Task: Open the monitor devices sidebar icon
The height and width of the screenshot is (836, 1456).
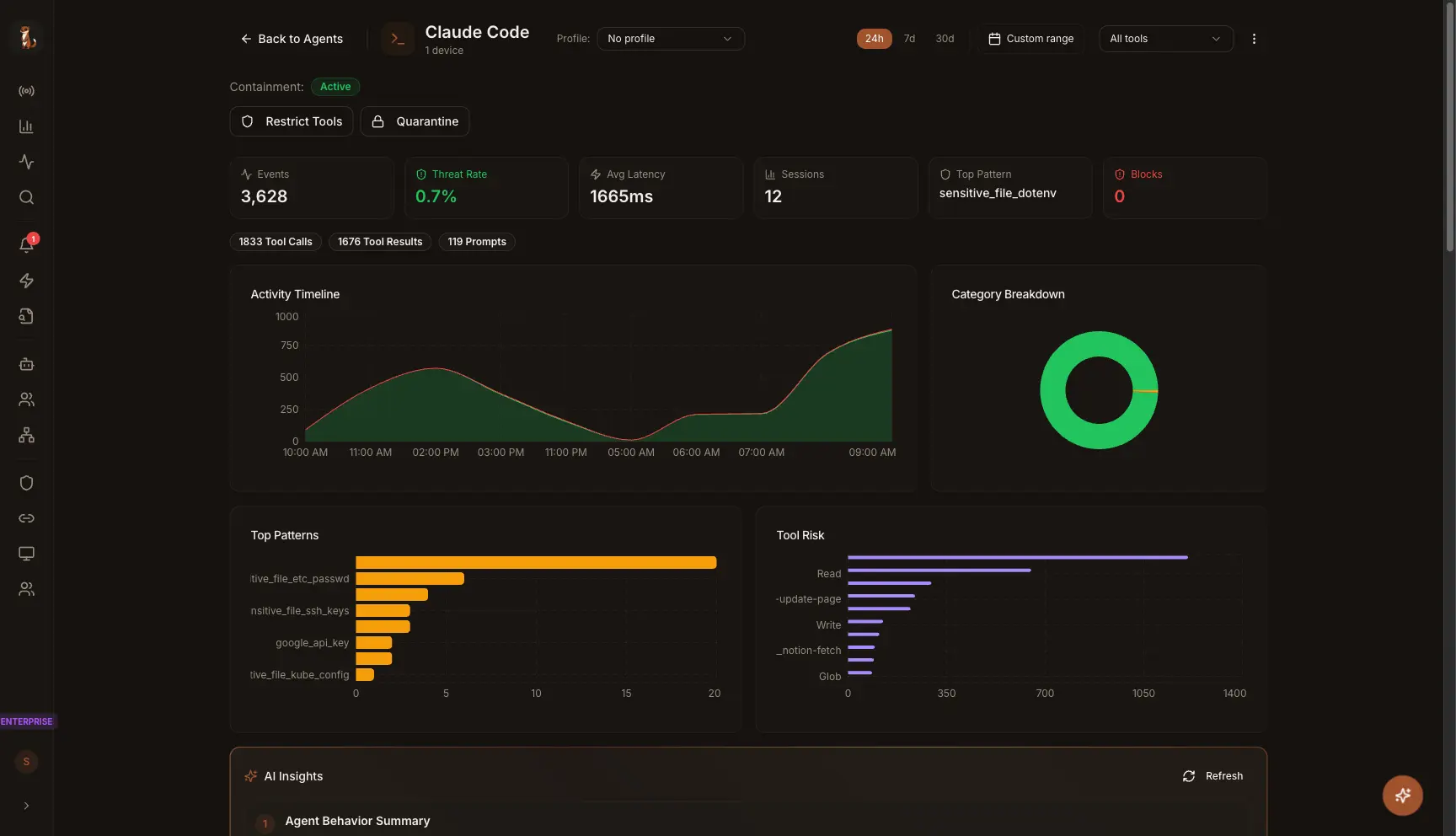Action: click(26, 554)
